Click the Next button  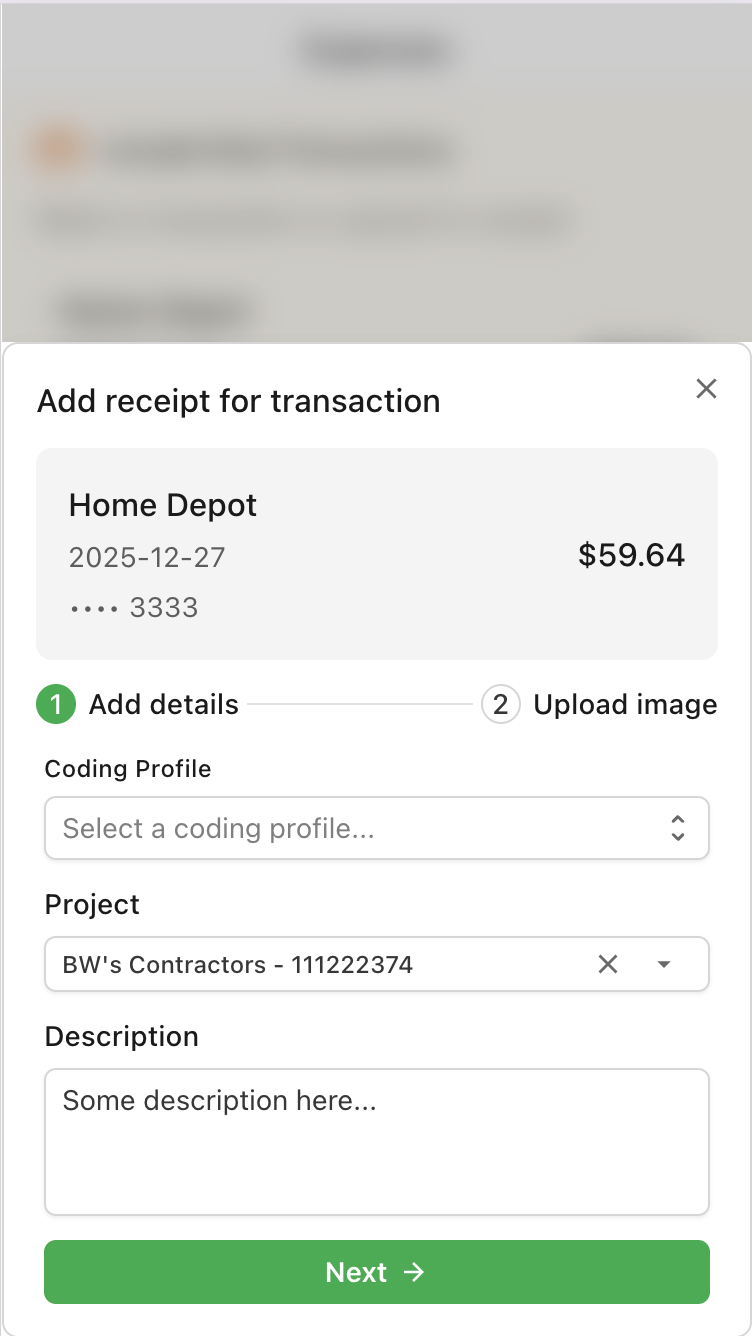click(x=377, y=1272)
